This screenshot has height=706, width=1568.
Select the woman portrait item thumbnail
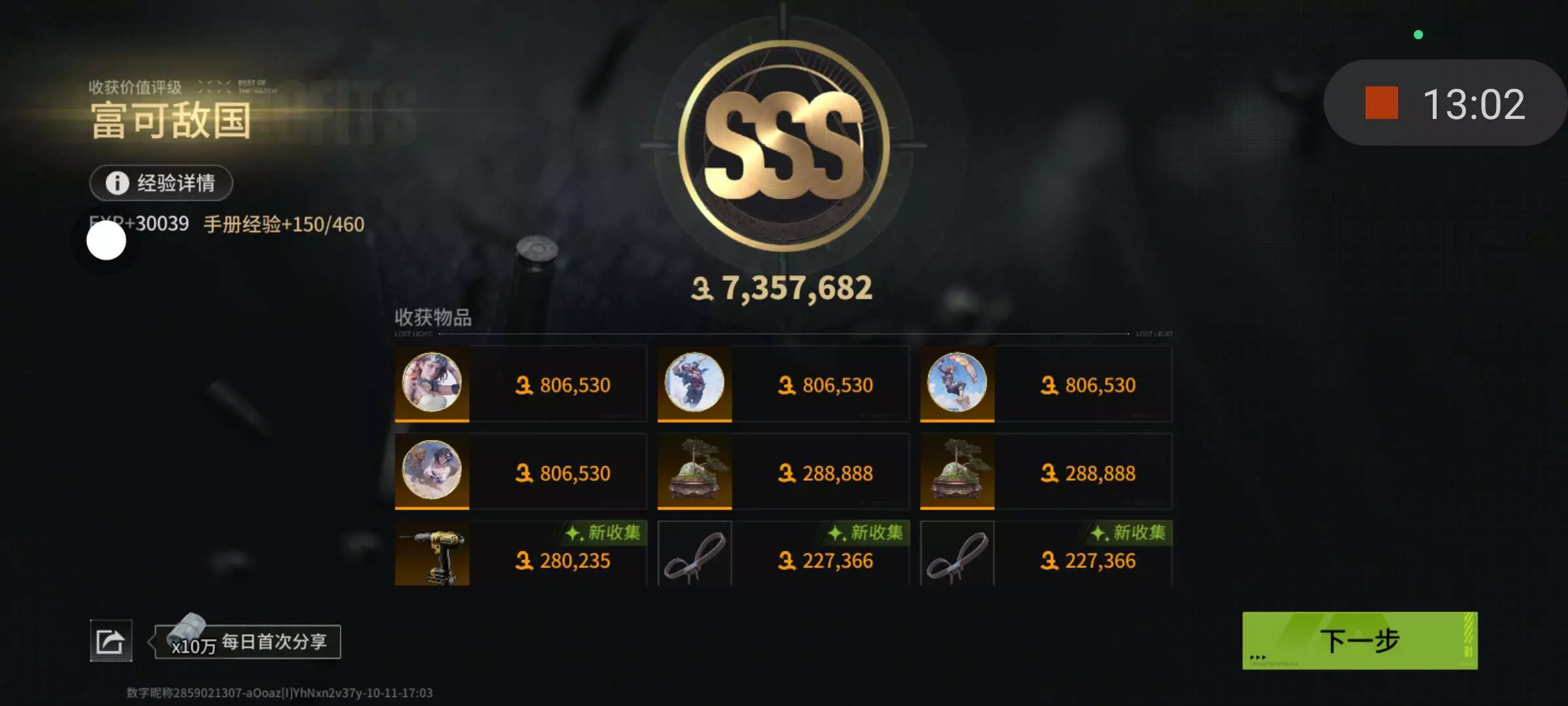pos(432,383)
